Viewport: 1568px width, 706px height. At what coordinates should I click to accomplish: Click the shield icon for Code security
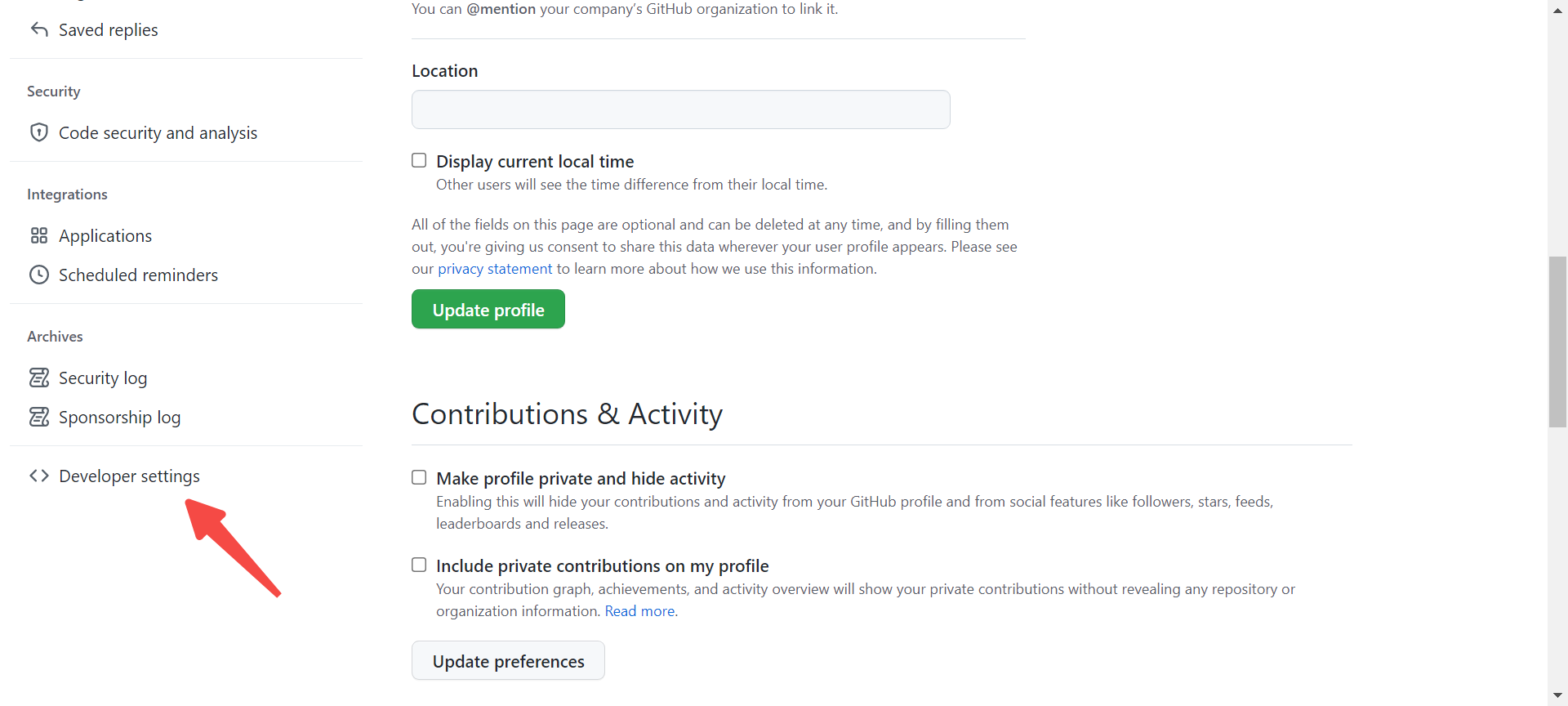point(39,132)
